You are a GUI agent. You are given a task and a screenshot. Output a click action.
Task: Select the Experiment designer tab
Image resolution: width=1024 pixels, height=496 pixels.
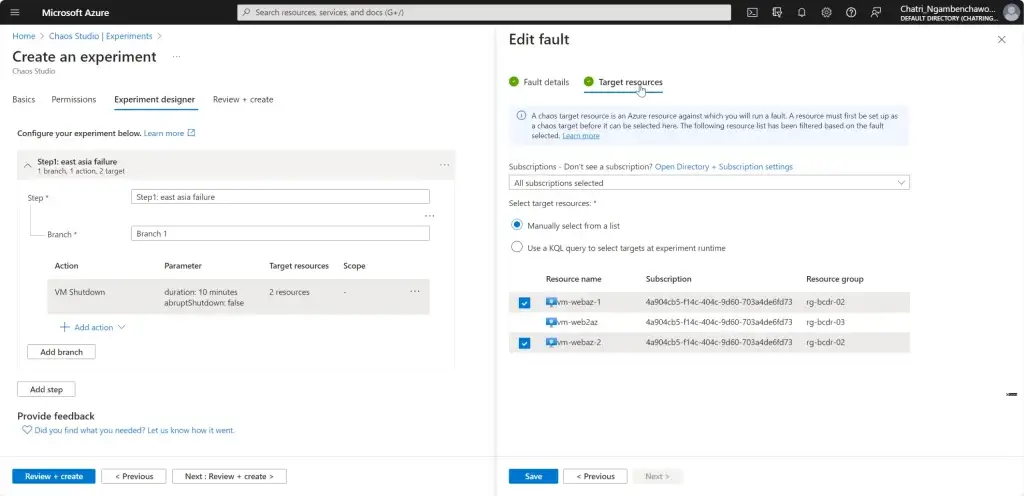pyautogui.click(x=154, y=100)
